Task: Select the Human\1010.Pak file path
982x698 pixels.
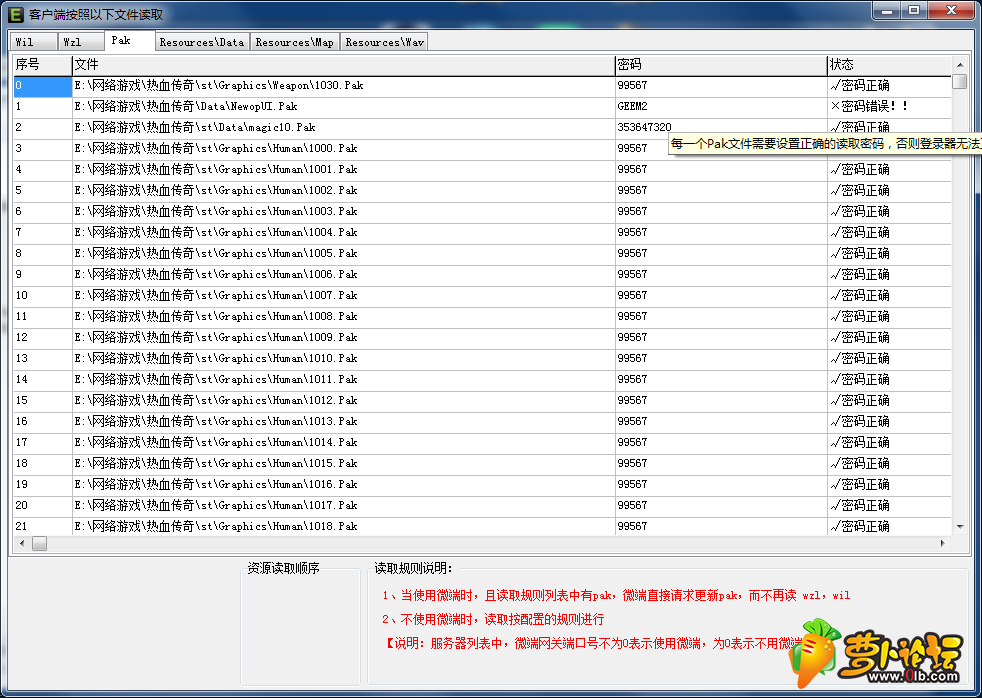Action: point(216,358)
